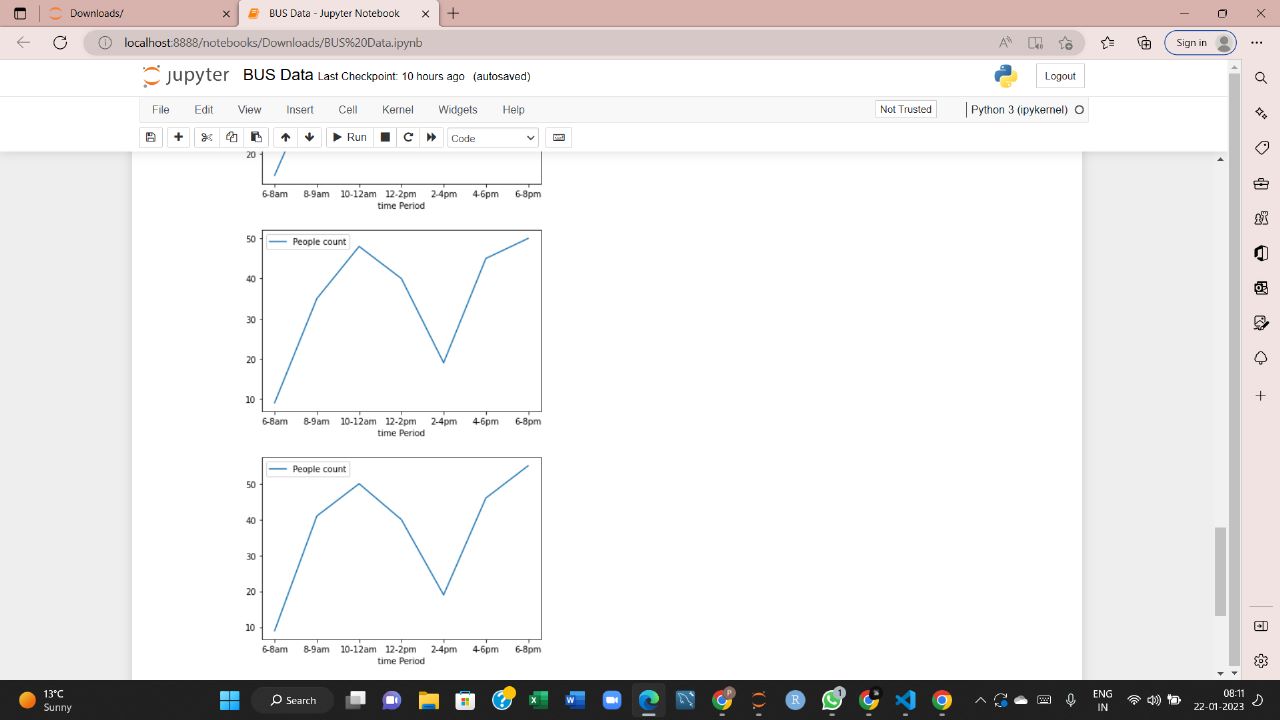Open Edge sidebar search icon
The image size is (1280, 720).
[x=1261, y=78]
